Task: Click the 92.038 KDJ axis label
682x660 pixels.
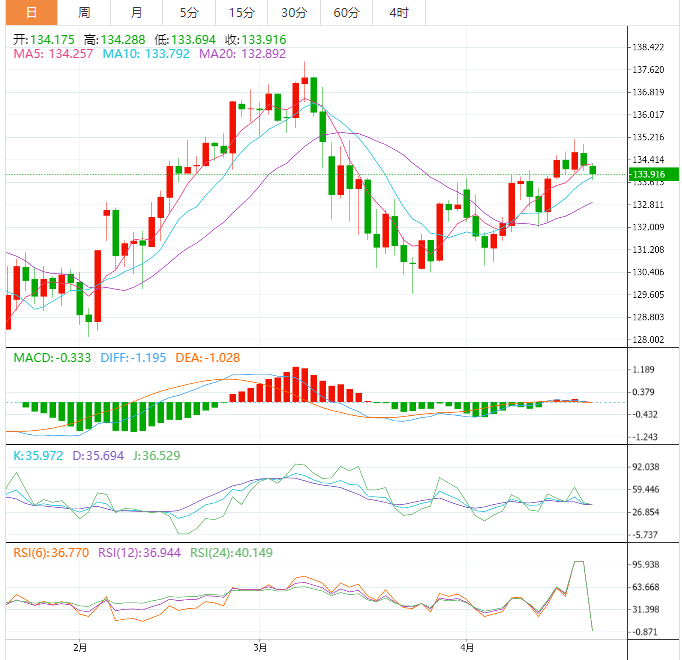Action: pyautogui.click(x=645, y=467)
